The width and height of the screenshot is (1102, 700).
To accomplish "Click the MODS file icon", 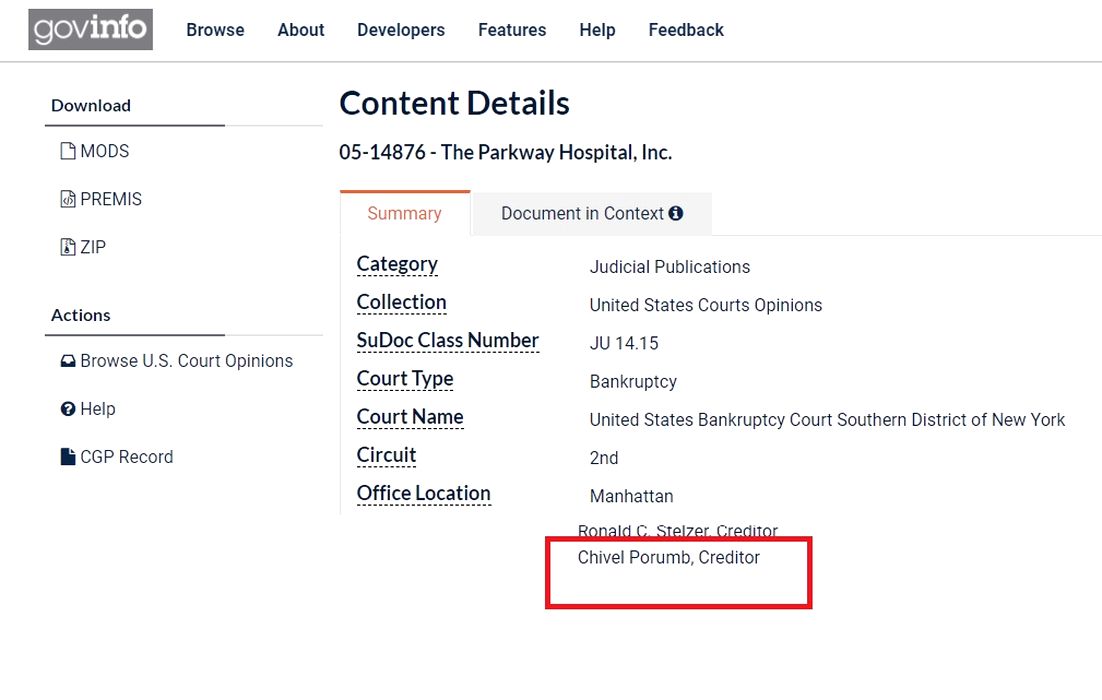I will [68, 151].
